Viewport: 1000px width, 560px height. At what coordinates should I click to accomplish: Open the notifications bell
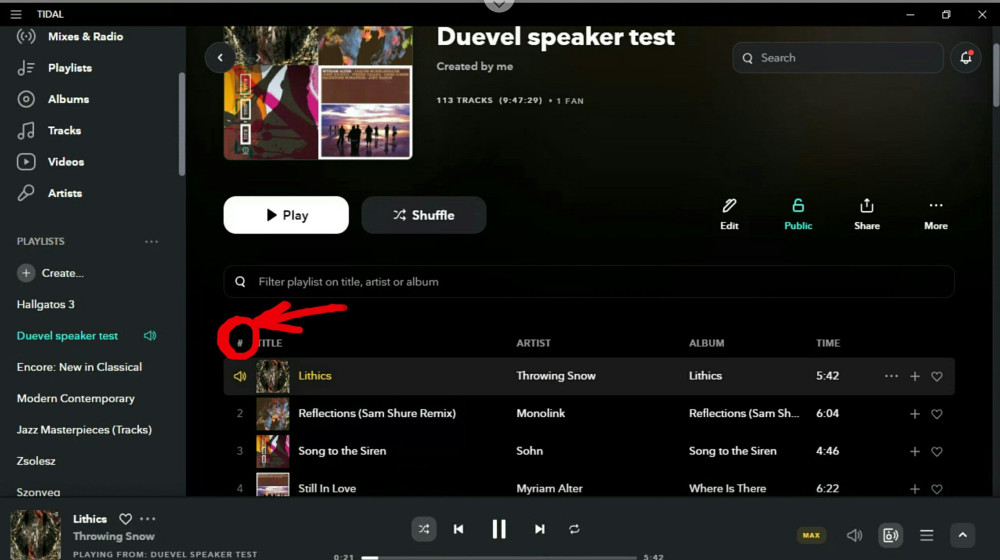pos(966,57)
